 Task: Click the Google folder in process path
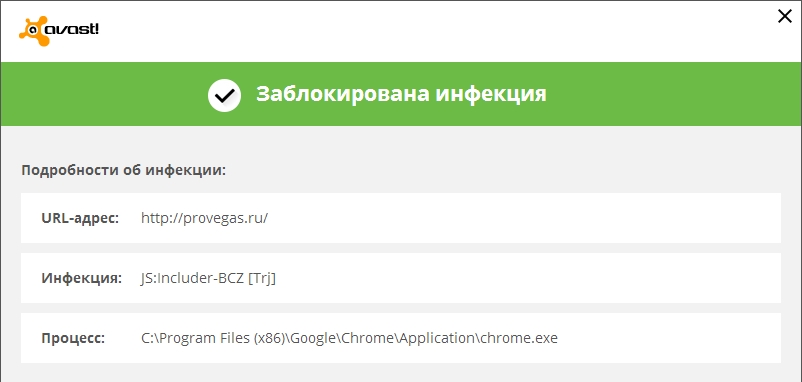pyautogui.click(x=313, y=339)
